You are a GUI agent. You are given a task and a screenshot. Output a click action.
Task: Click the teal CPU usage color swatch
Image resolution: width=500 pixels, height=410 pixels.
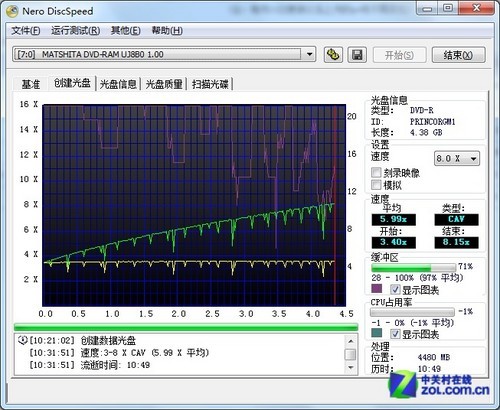(377, 333)
